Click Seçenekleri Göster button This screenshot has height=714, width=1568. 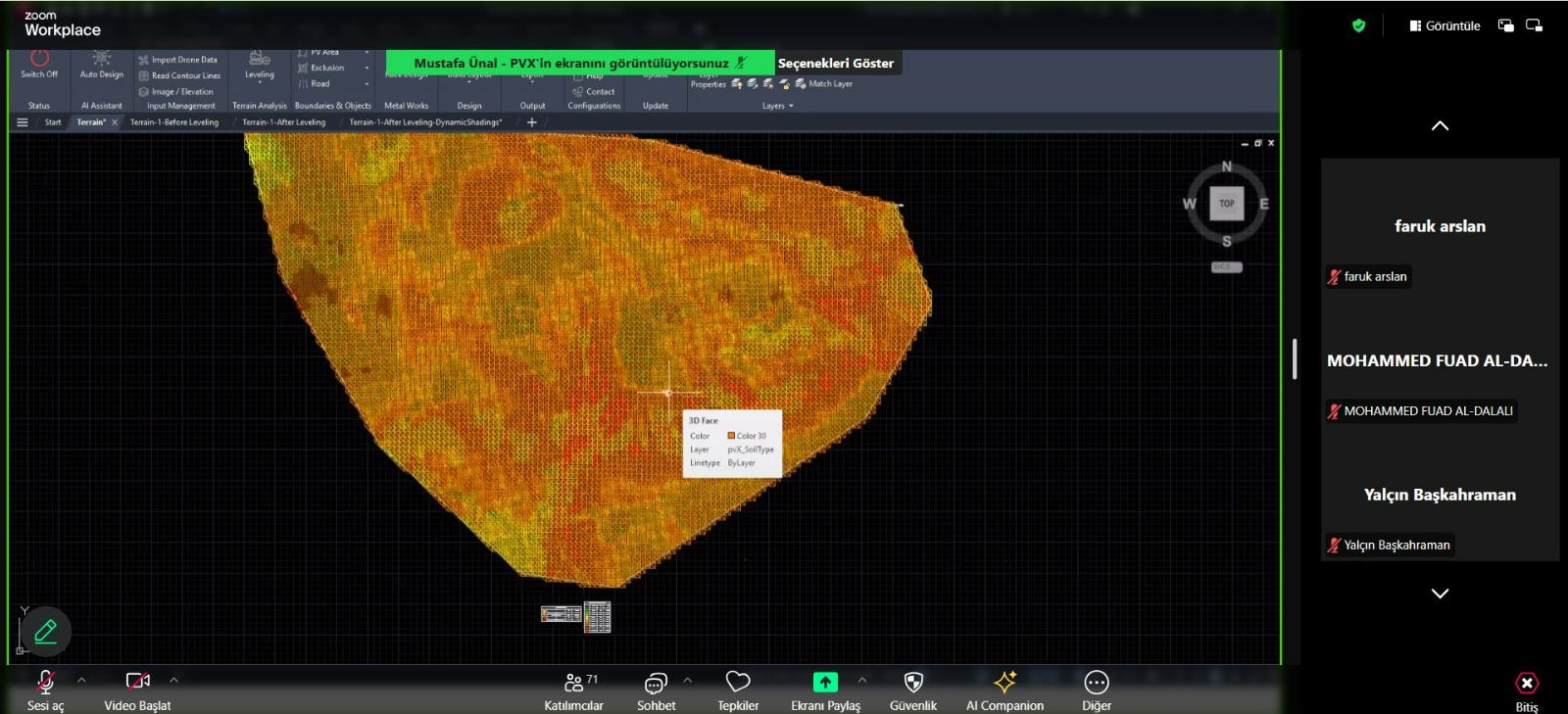[x=836, y=63]
